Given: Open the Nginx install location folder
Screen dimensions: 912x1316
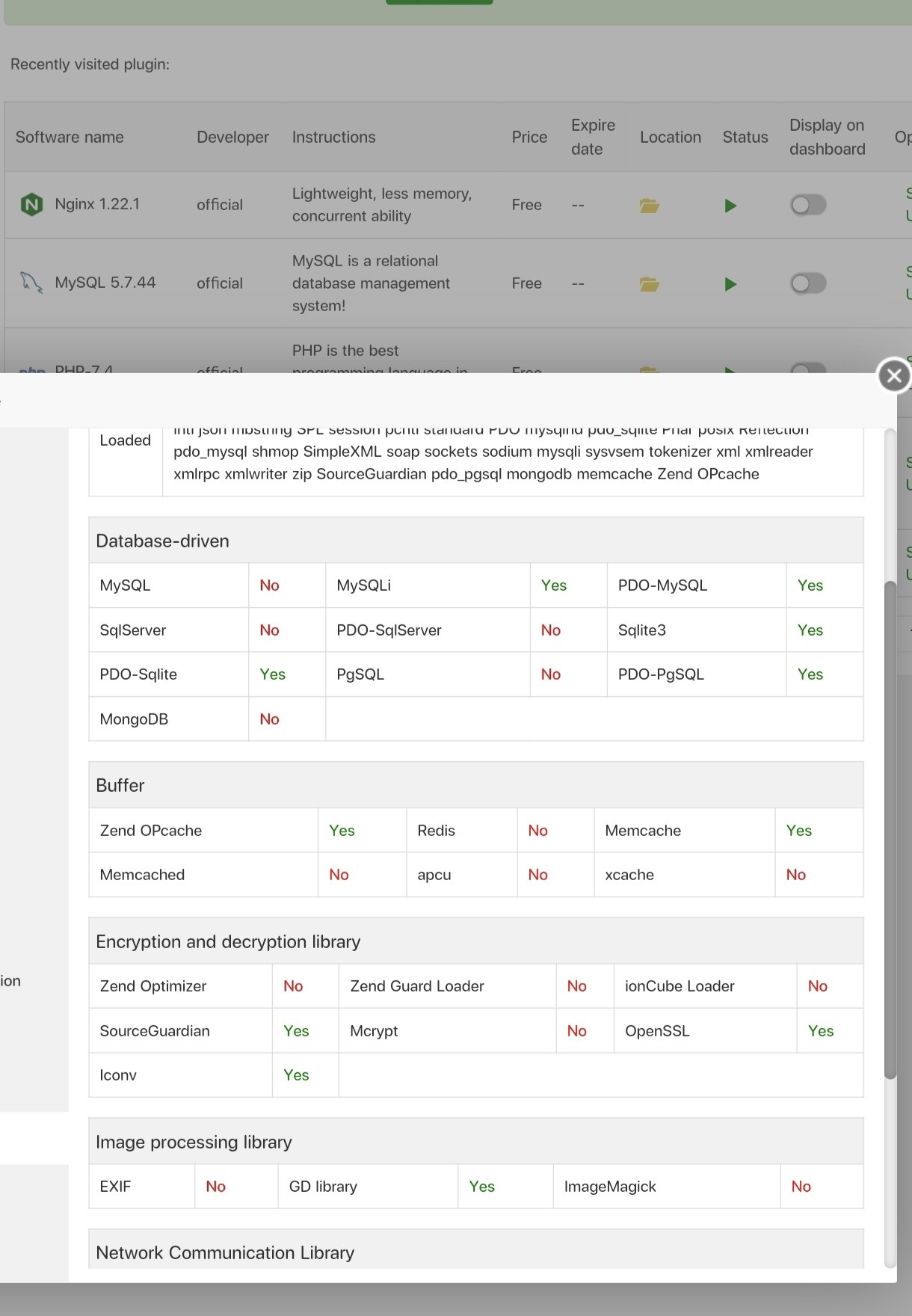Looking at the screenshot, I should tap(649, 206).
